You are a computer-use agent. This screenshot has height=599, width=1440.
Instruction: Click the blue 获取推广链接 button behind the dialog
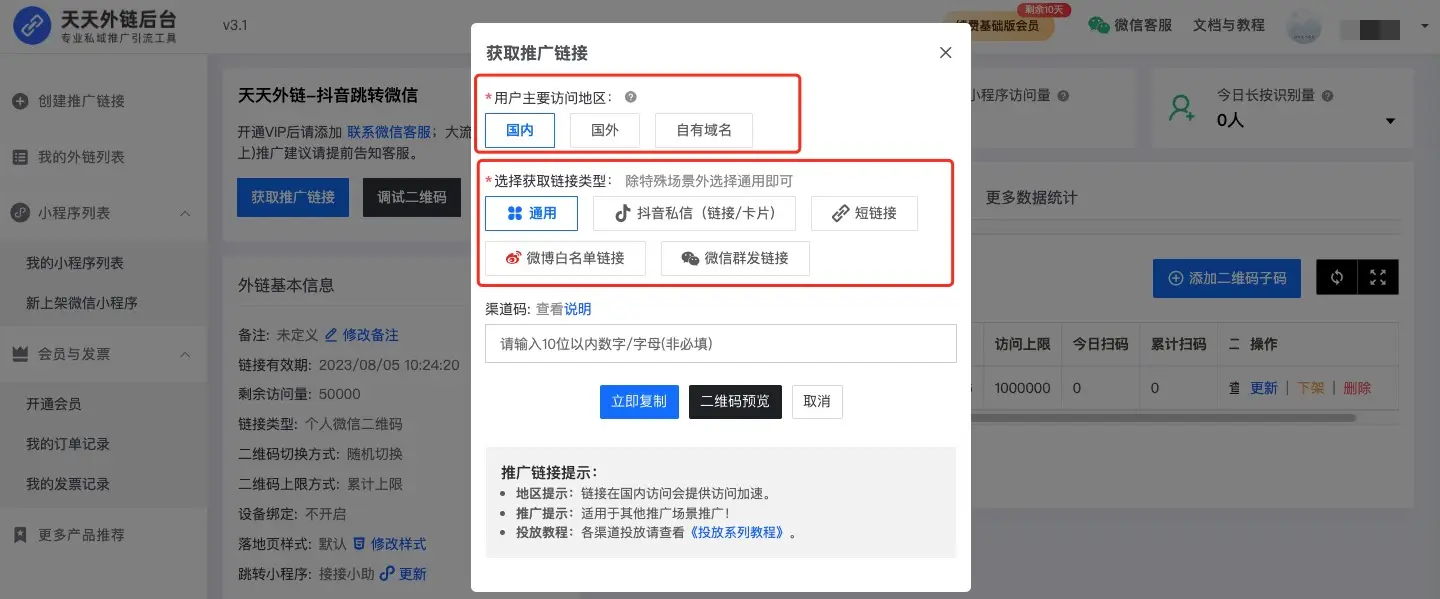(293, 197)
